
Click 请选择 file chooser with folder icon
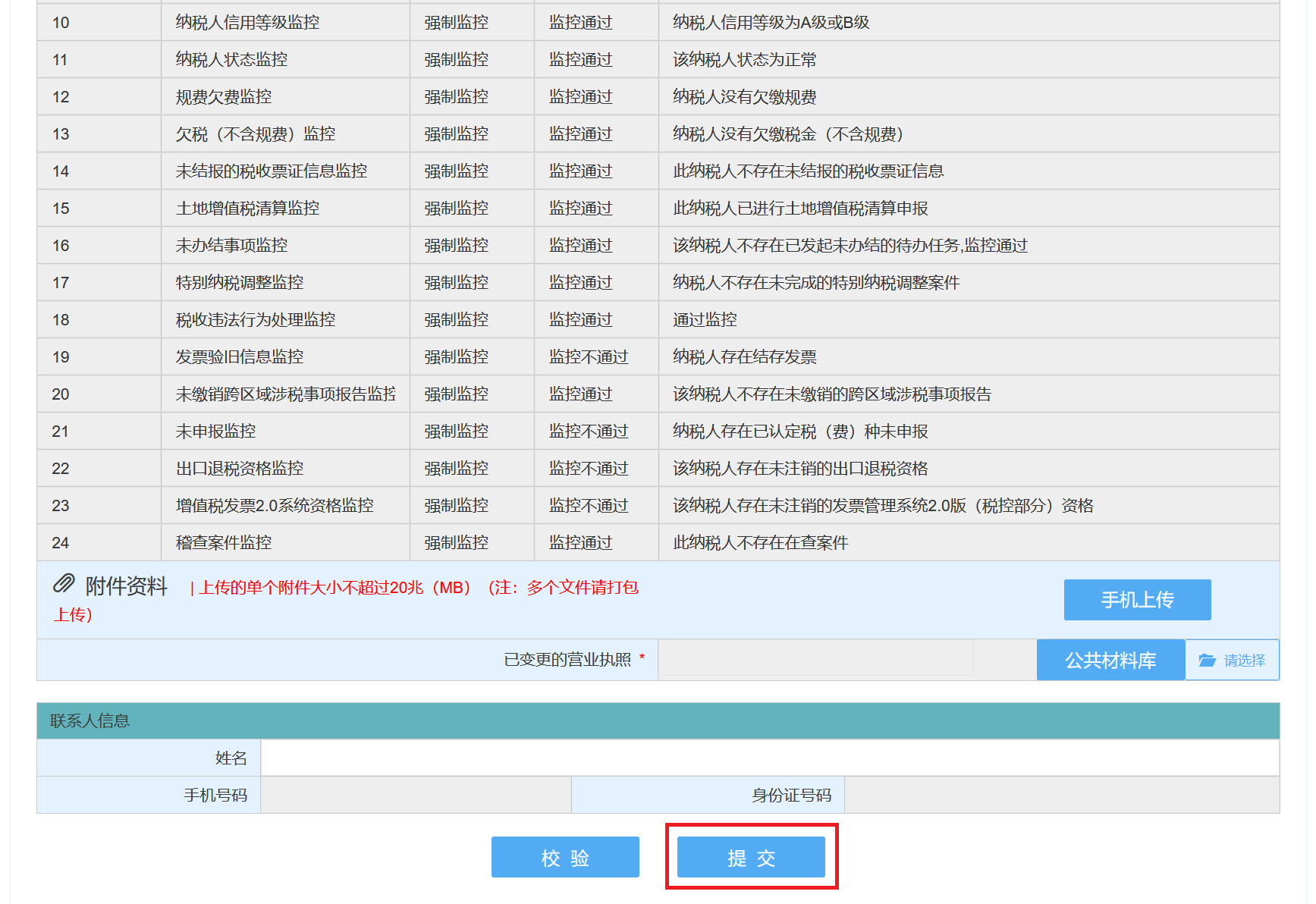coord(1232,660)
